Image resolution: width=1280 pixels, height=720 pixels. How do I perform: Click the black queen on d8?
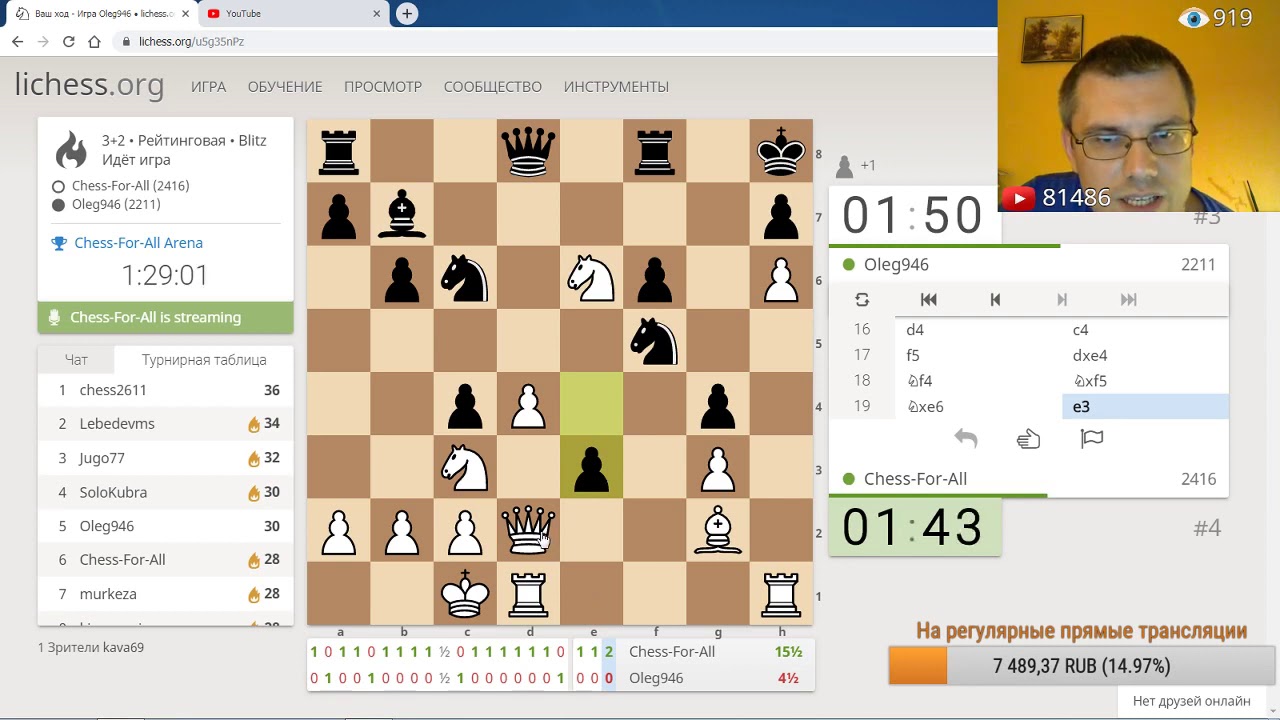(x=528, y=151)
